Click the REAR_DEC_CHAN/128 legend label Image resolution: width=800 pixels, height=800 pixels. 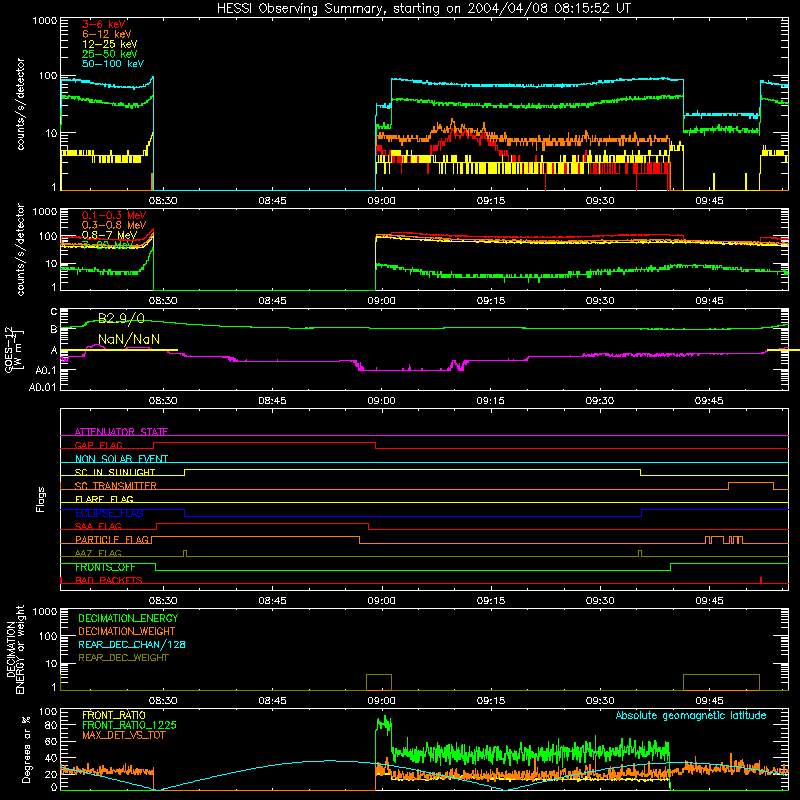point(132,644)
